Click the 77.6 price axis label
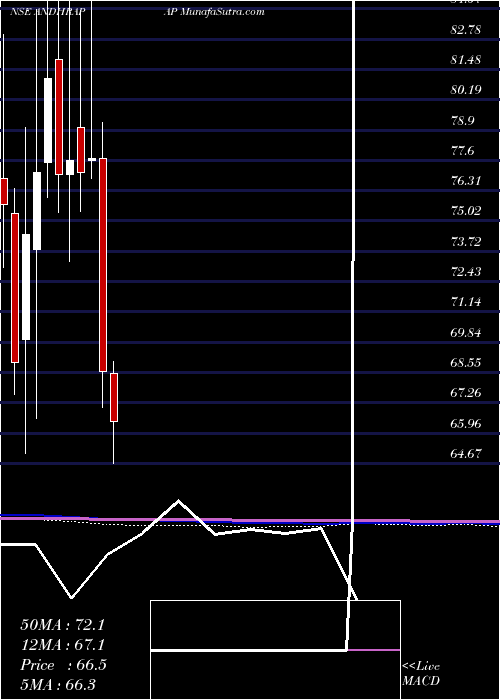500x700 pixels. click(x=463, y=151)
